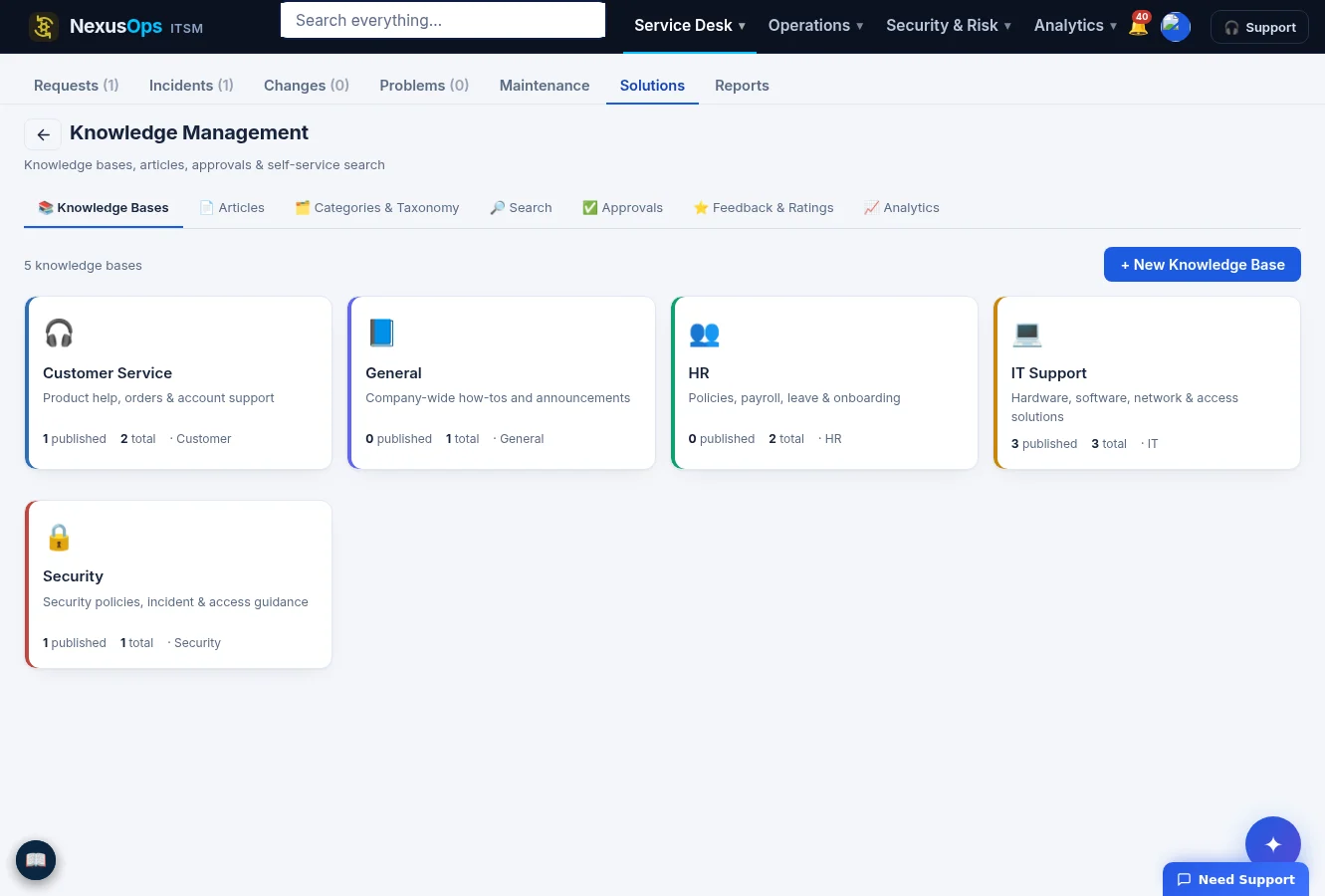Click the NexusOps ITSM brand name
This screenshot has height=896, width=1325.
136,27
